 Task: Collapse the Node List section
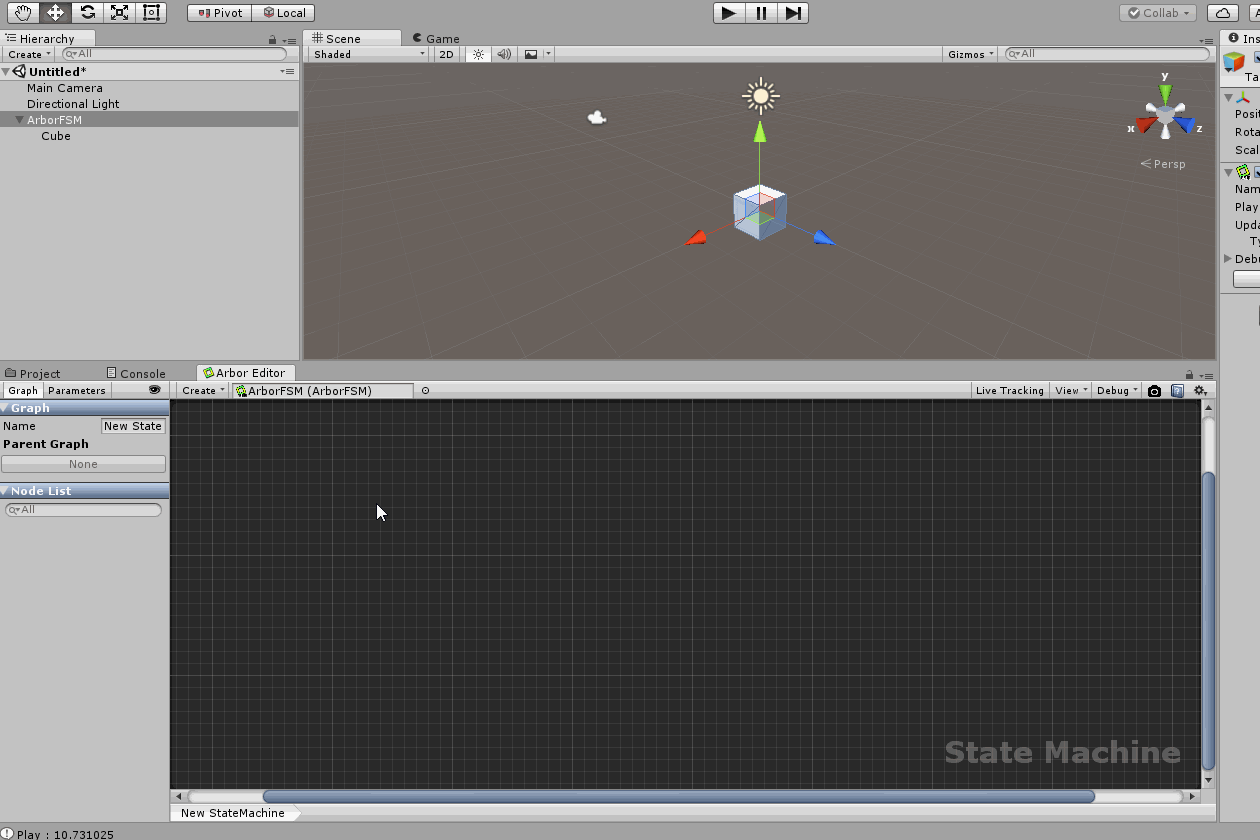click(x=5, y=491)
